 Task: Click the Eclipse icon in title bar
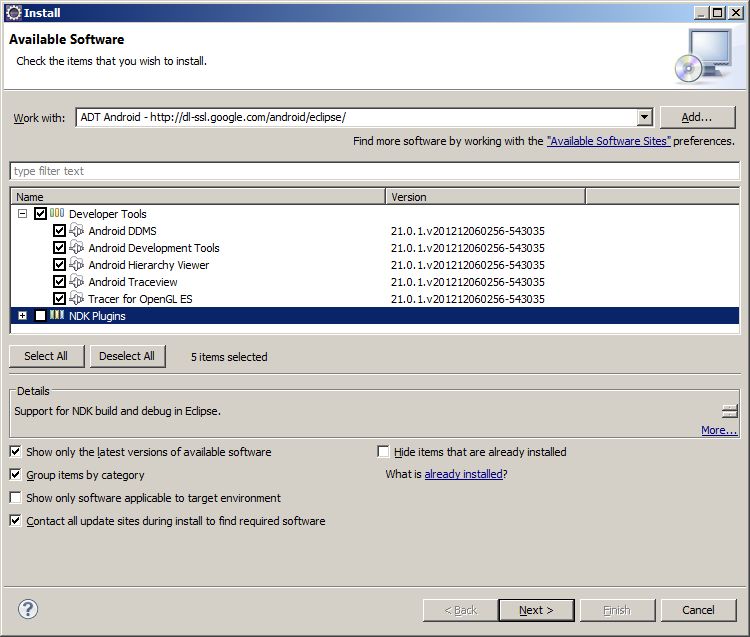[13, 12]
